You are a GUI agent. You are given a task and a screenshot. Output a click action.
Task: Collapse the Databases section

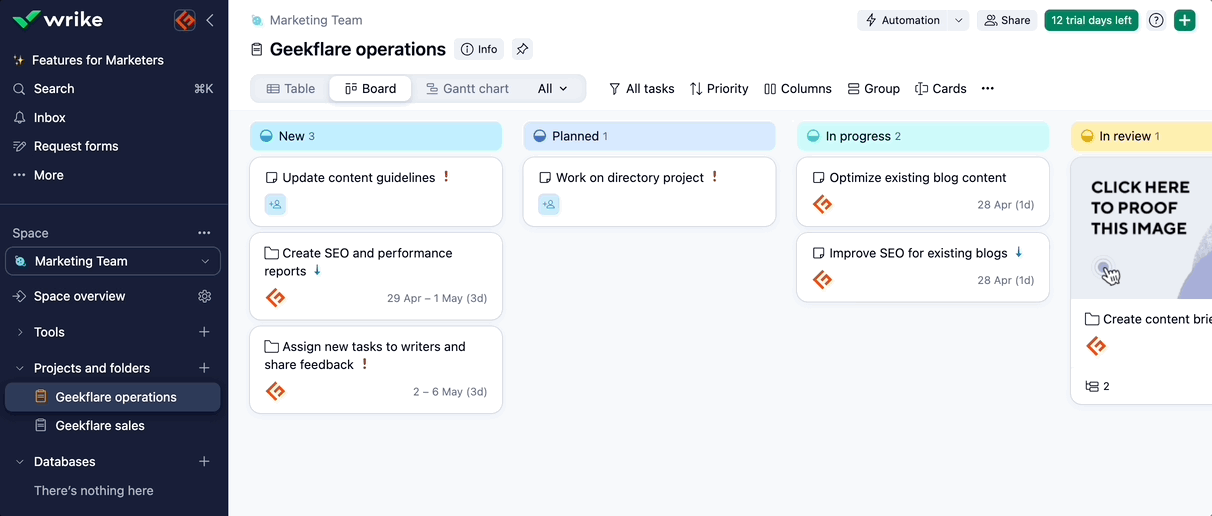(20, 462)
